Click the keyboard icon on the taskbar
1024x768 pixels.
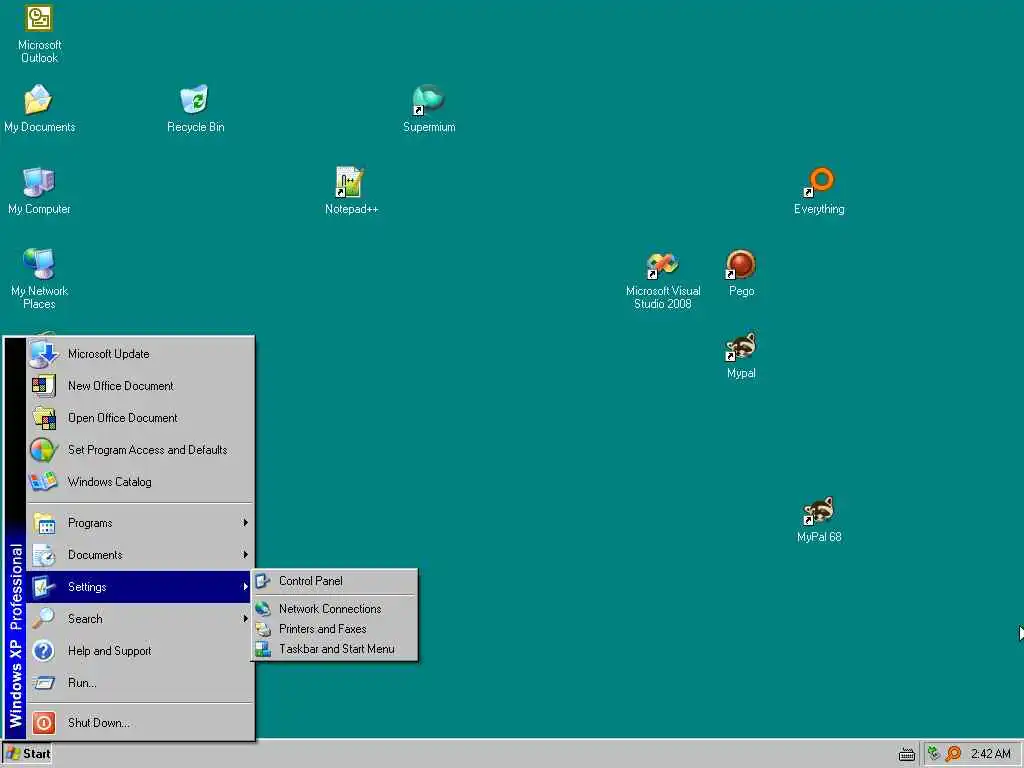click(x=906, y=755)
